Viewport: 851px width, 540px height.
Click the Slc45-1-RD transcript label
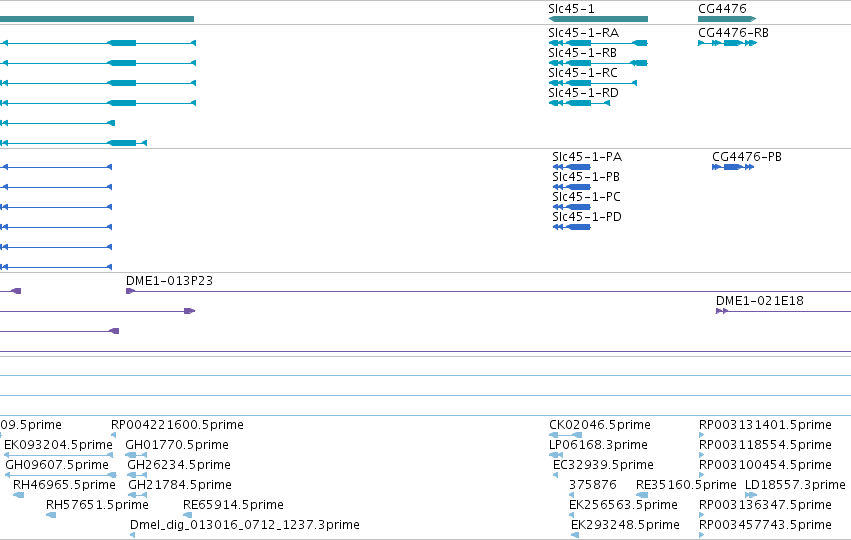coord(583,93)
